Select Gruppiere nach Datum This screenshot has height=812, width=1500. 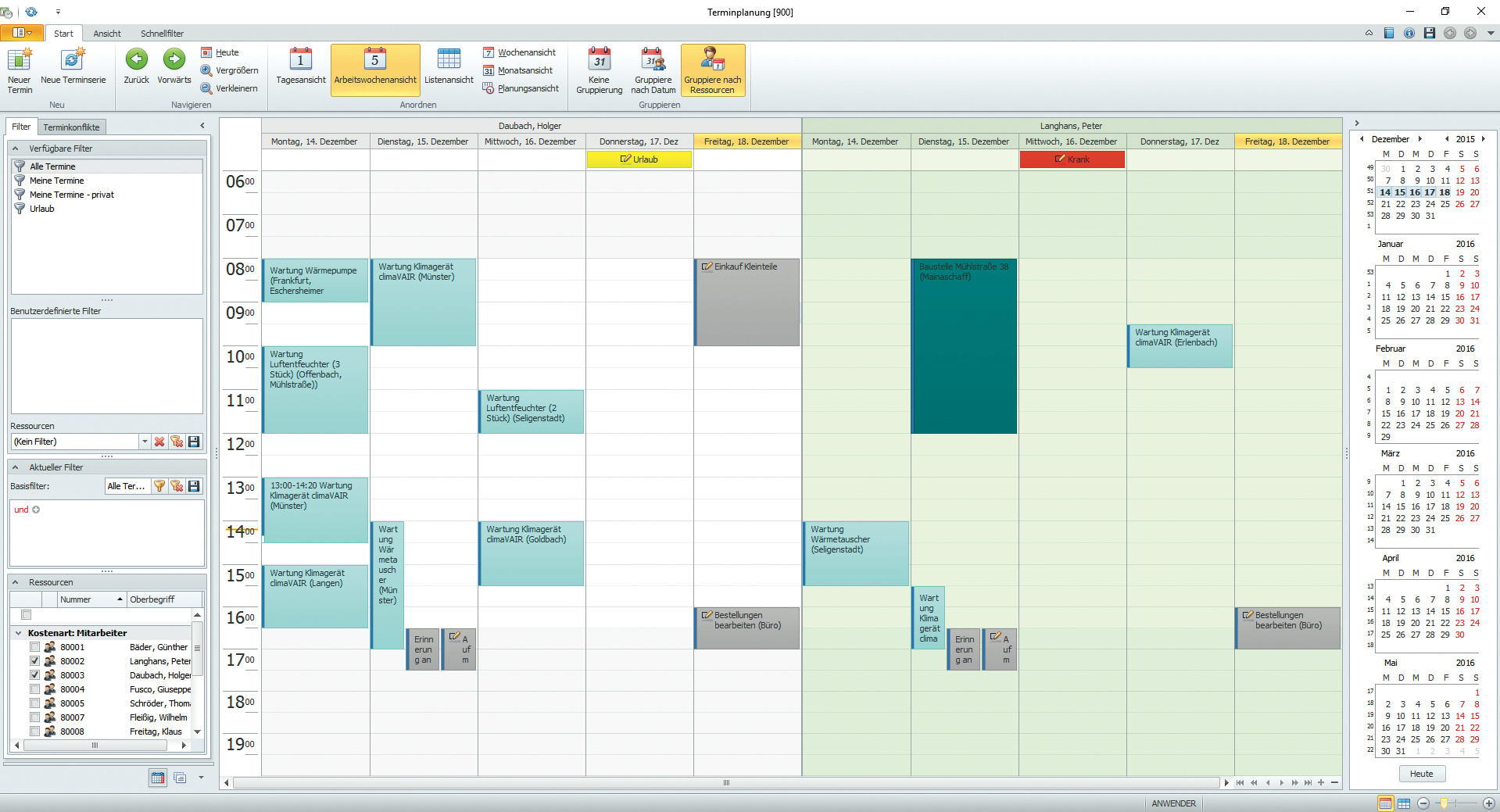click(653, 70)
